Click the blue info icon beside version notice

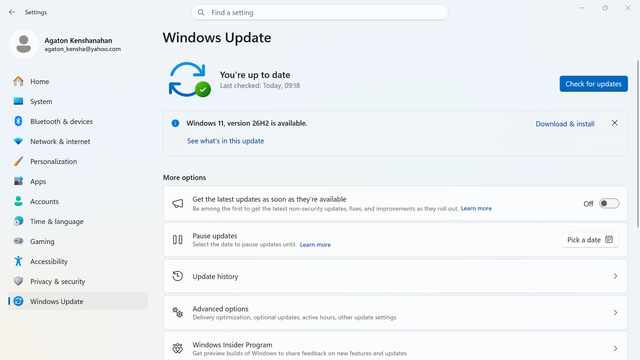176,123
